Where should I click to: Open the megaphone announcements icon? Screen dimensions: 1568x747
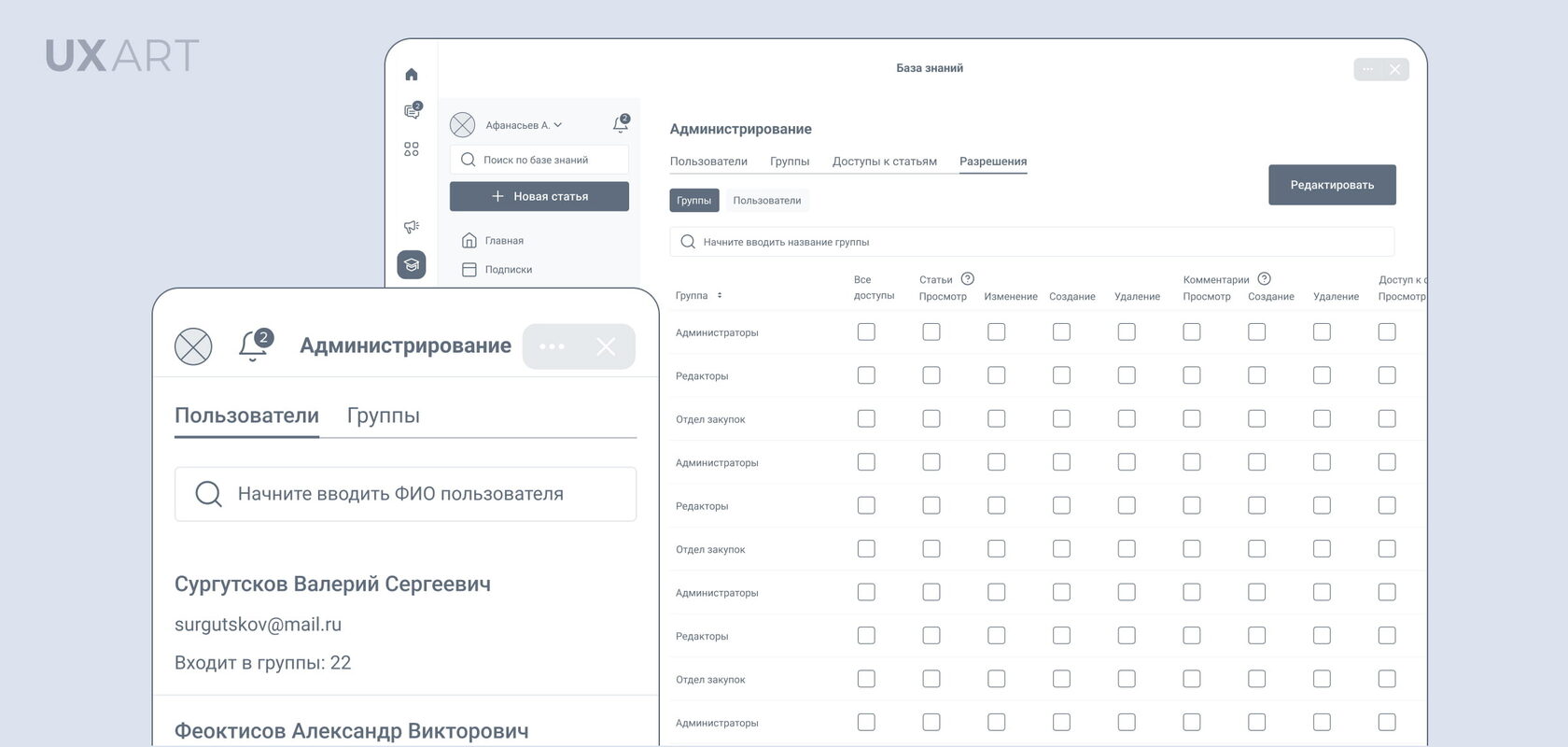412,227
